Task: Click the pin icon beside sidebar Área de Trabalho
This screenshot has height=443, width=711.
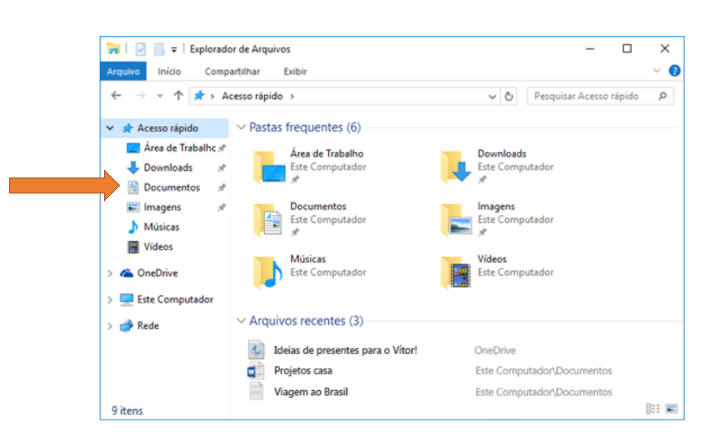Action: coord(222,148)
